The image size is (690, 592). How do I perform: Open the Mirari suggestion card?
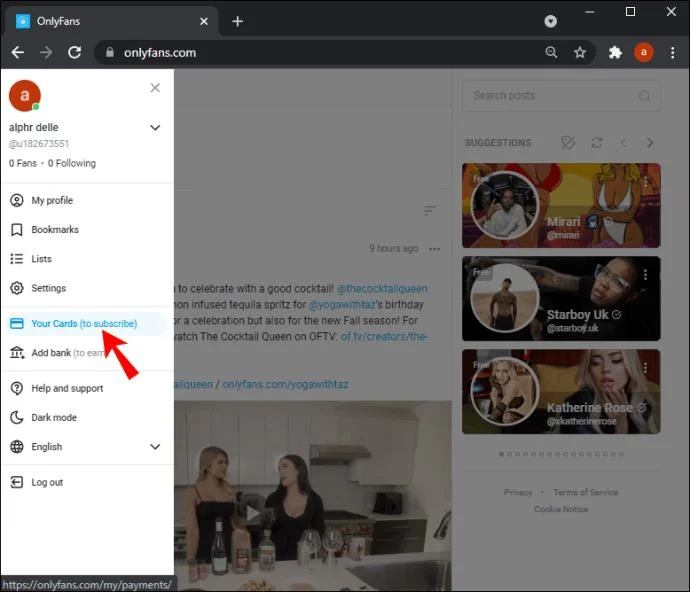click(x=561, y=206)
